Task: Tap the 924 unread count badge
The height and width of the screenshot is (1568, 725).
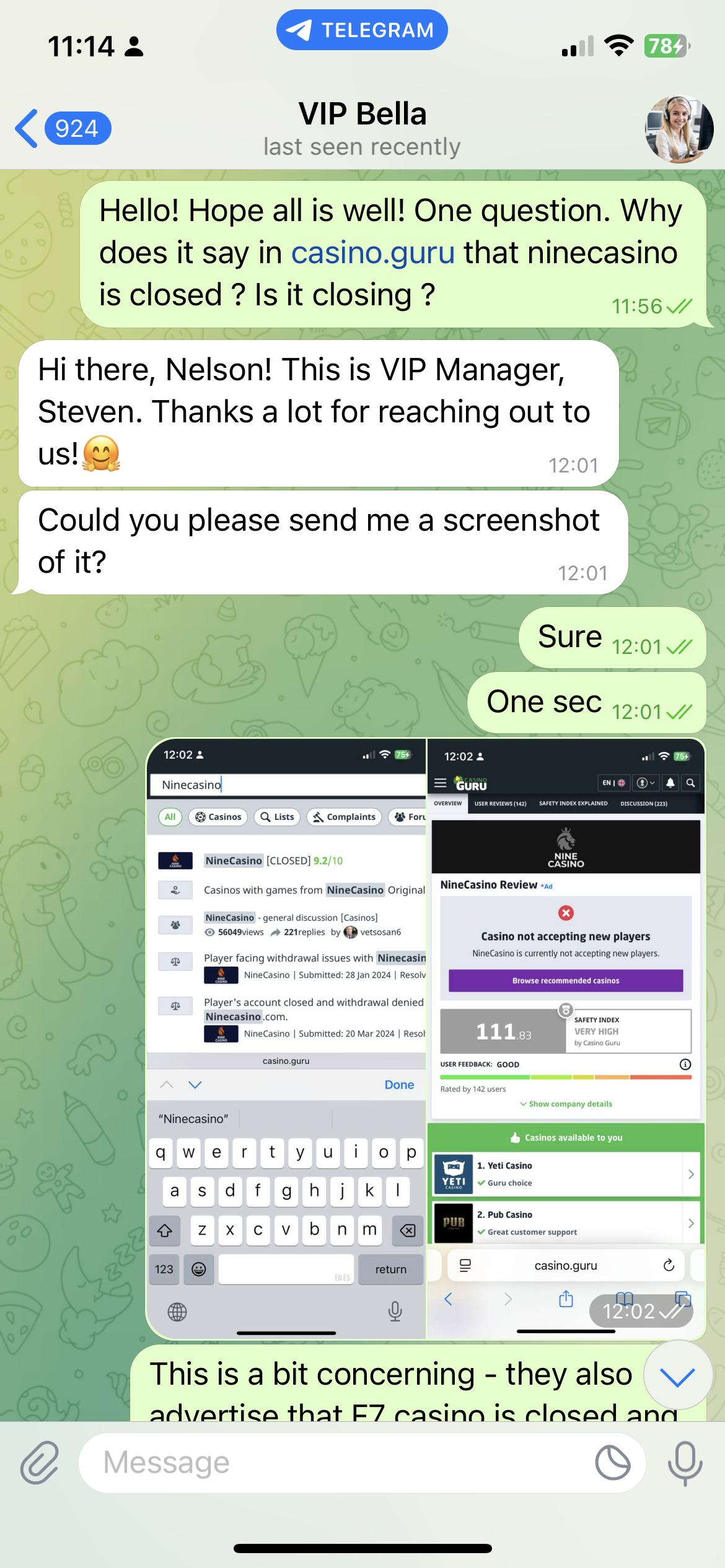Action: pos(77,129)
